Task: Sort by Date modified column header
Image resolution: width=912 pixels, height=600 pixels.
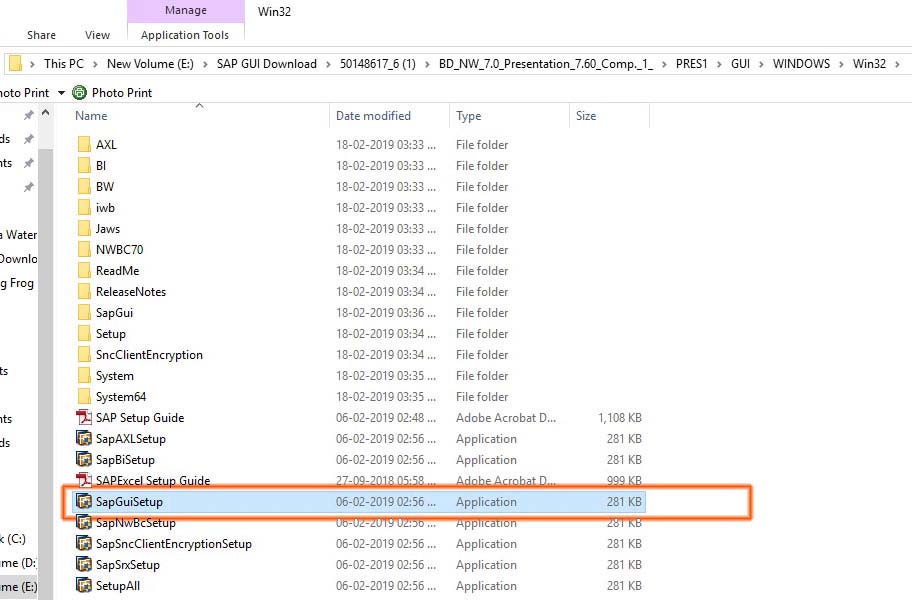Action: [x=373, y=116]
